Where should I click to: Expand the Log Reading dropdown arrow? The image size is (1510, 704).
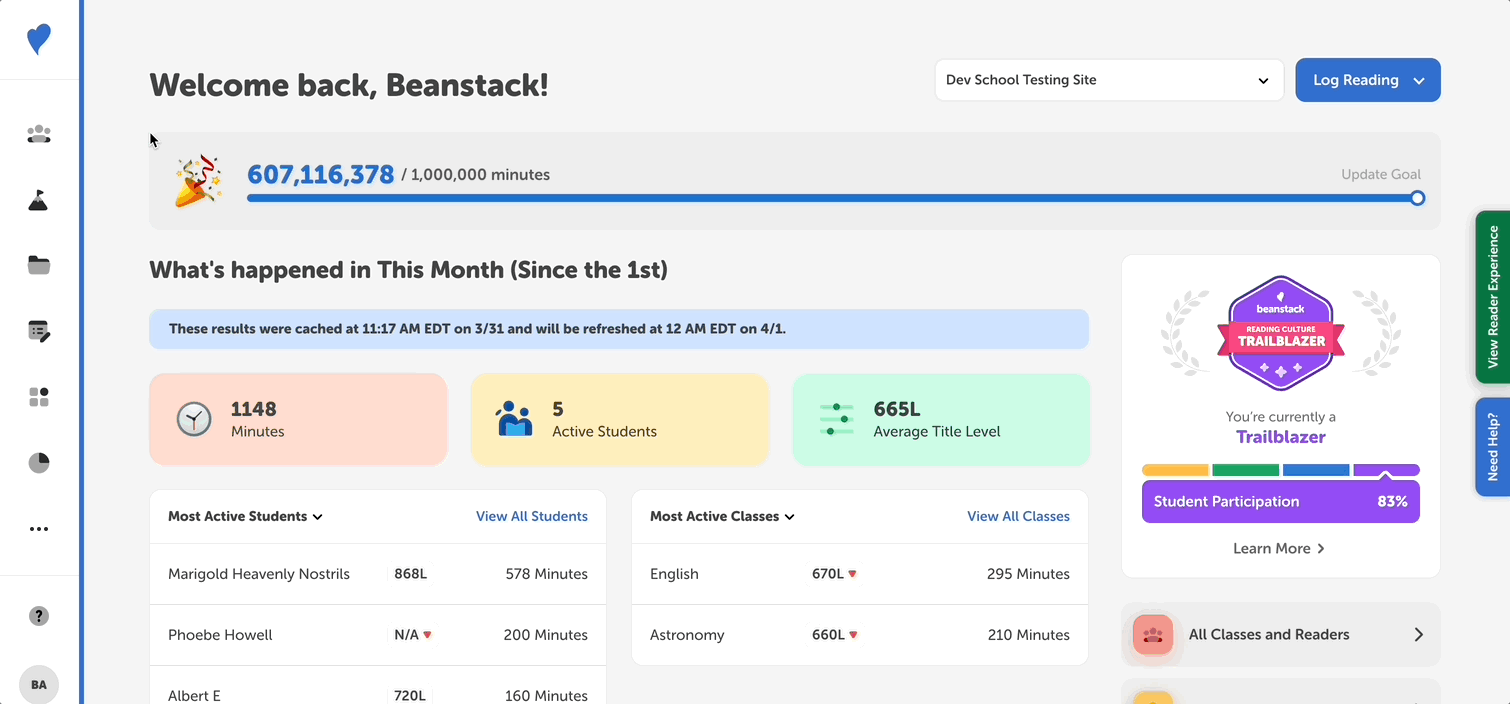coord(1420,79)
